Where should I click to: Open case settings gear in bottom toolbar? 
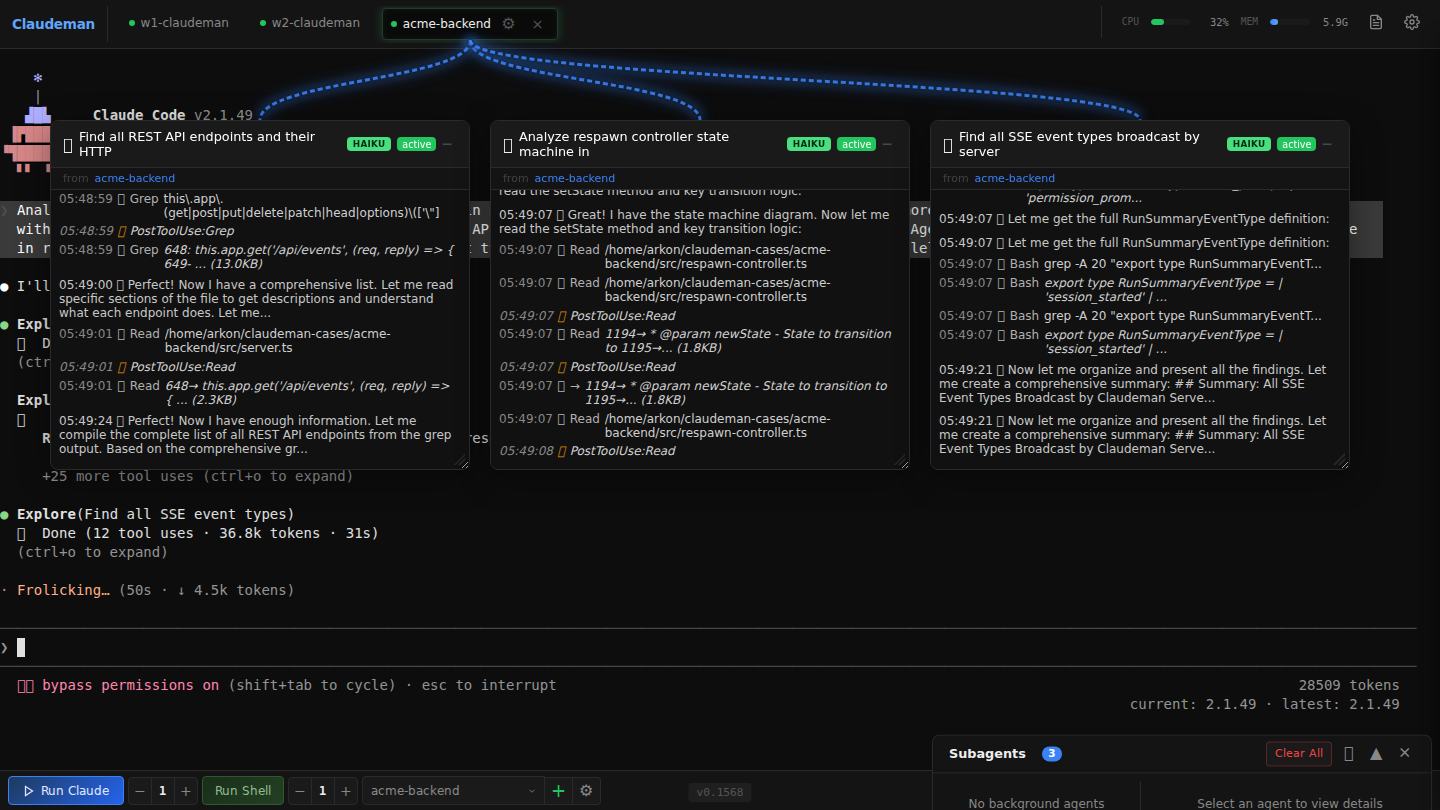click(586, 791)
